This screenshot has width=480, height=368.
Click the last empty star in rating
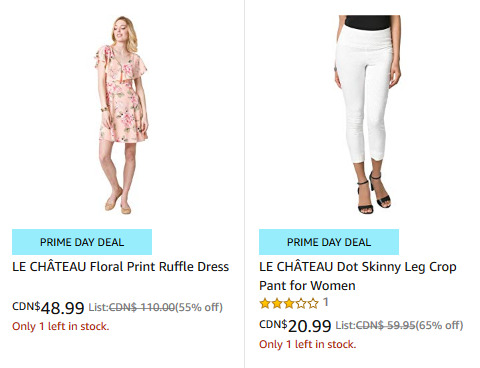(313, 303)
